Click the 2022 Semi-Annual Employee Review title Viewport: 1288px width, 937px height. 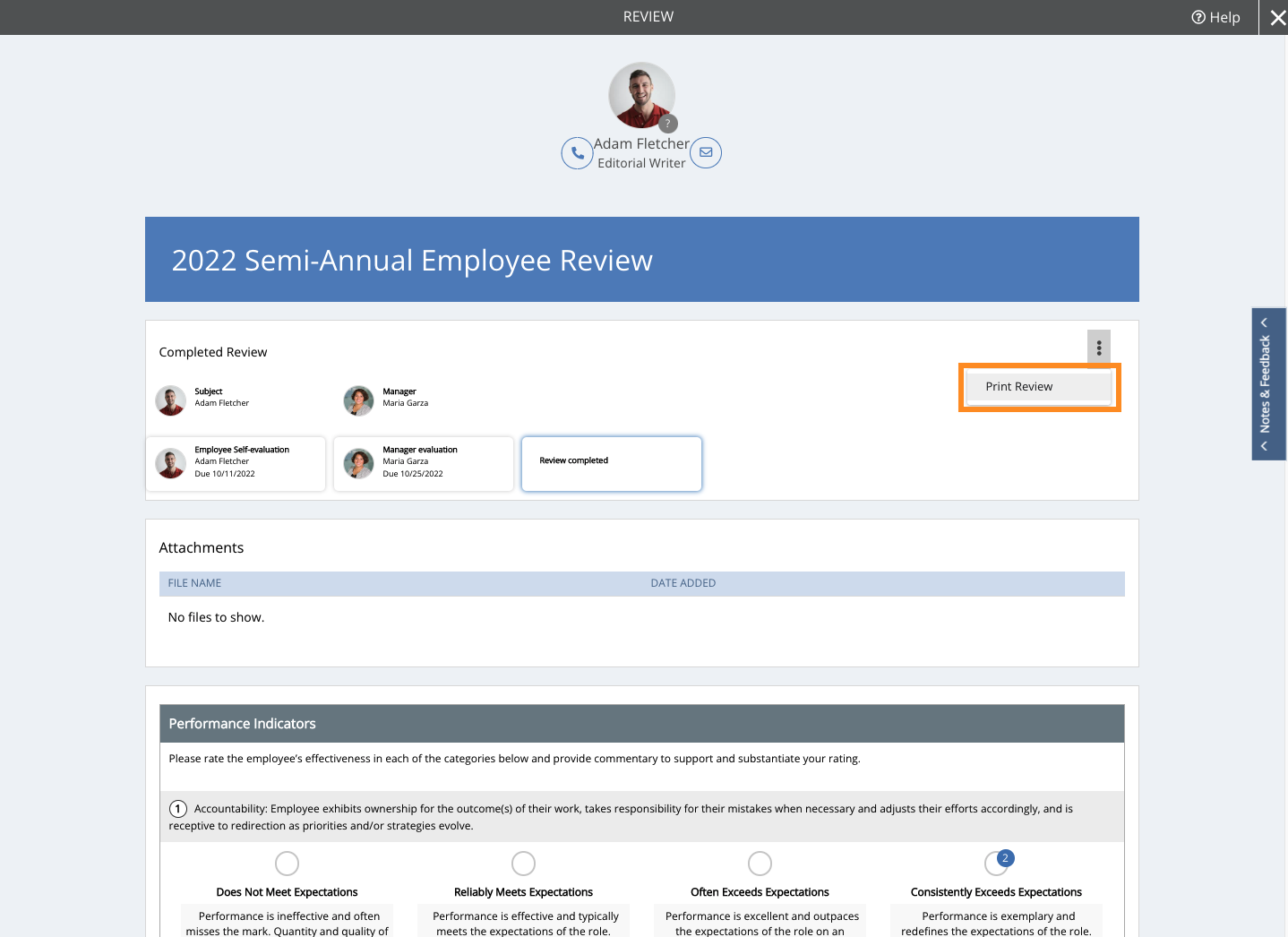tap(412, 261)
